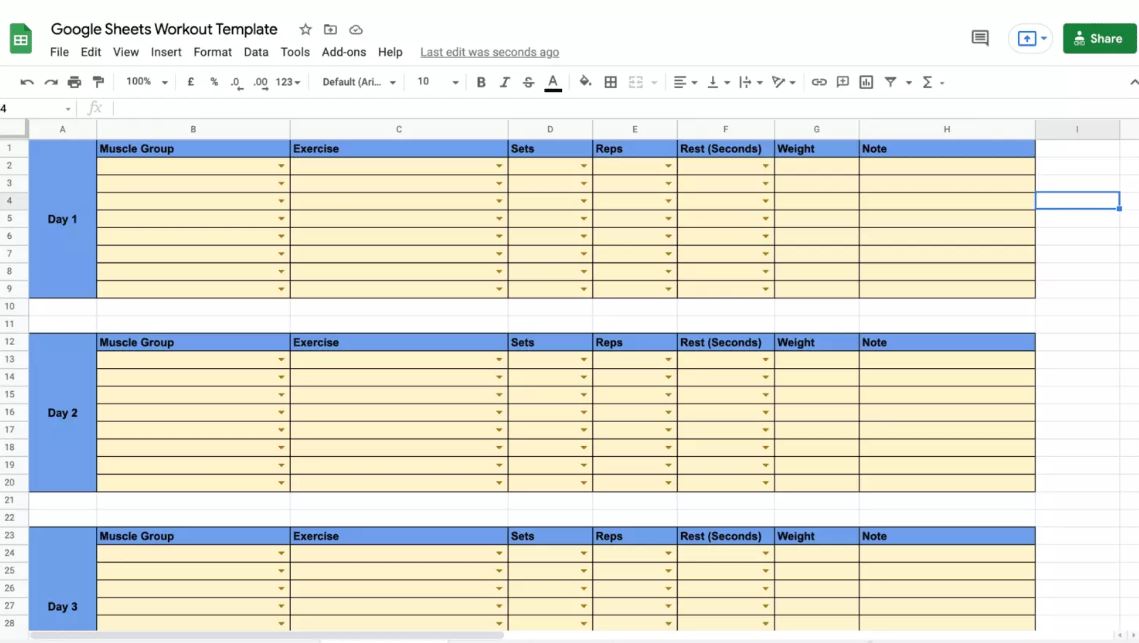Format as currency with pound icon

tap(190, 82)
